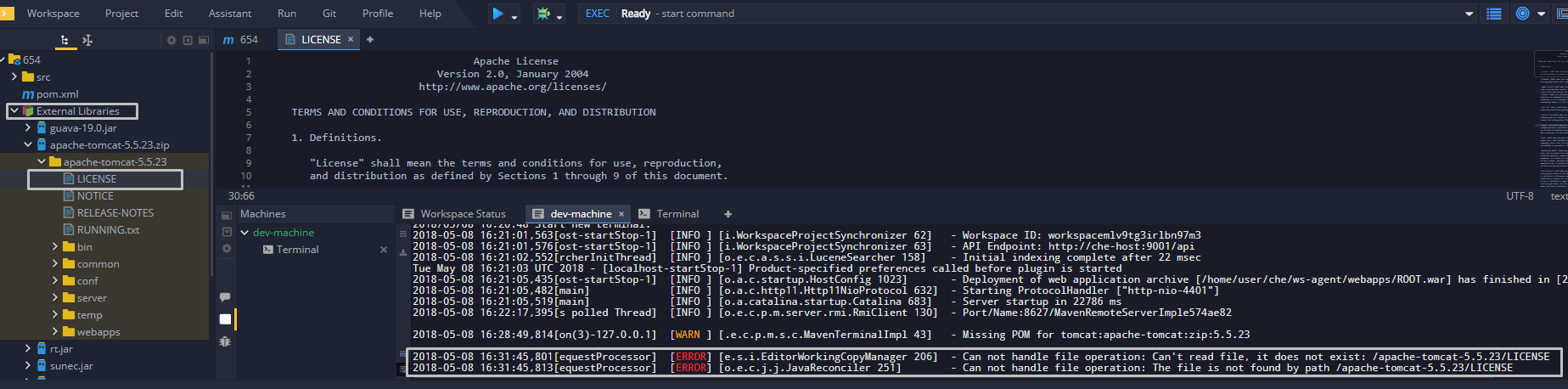This screenshot has width=1568, height=389.
Task: Click the process list icon in toolbar
Action: point(1494,14)
